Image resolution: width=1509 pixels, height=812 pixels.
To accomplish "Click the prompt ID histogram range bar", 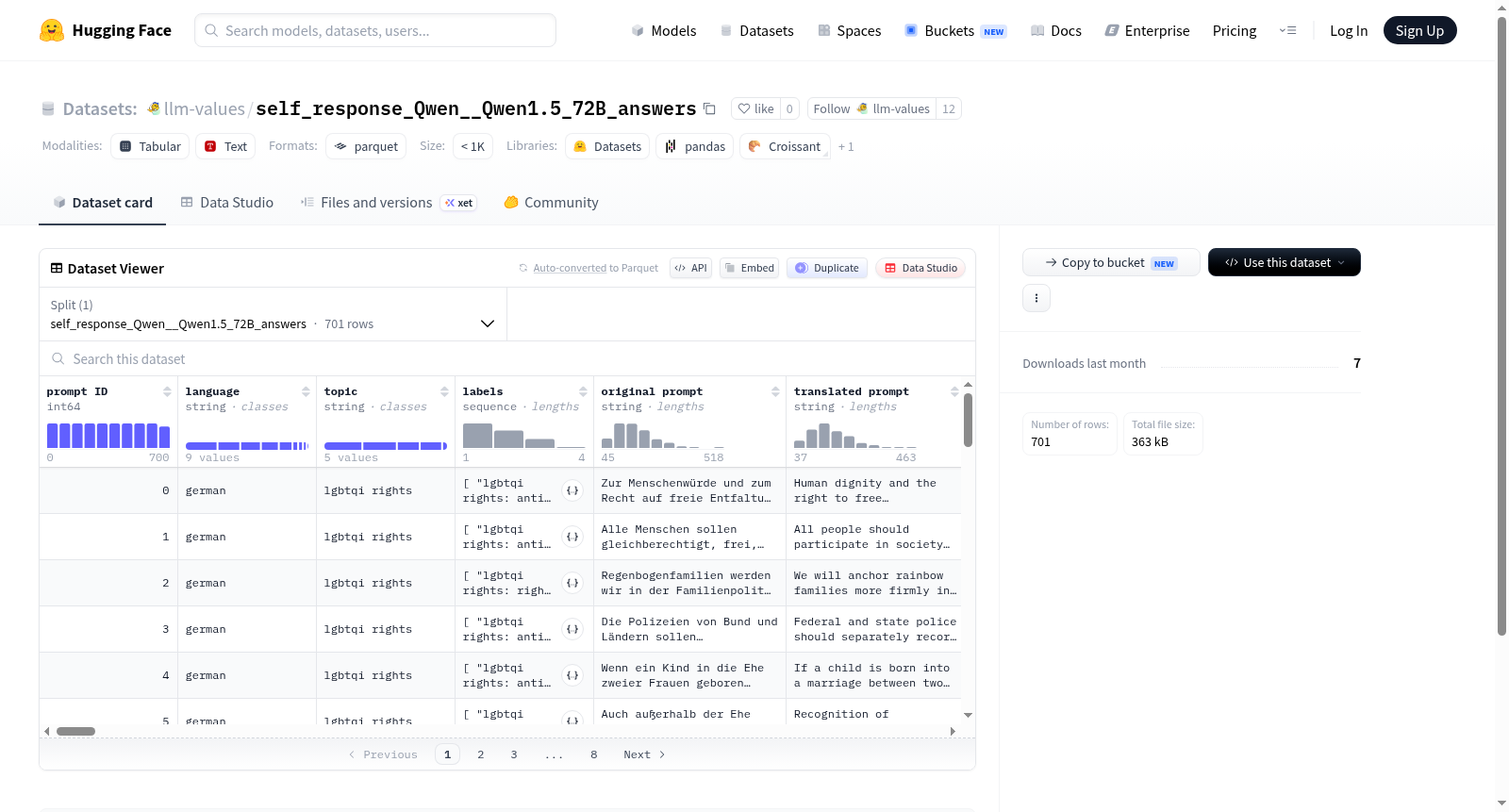I will [108, 436].
